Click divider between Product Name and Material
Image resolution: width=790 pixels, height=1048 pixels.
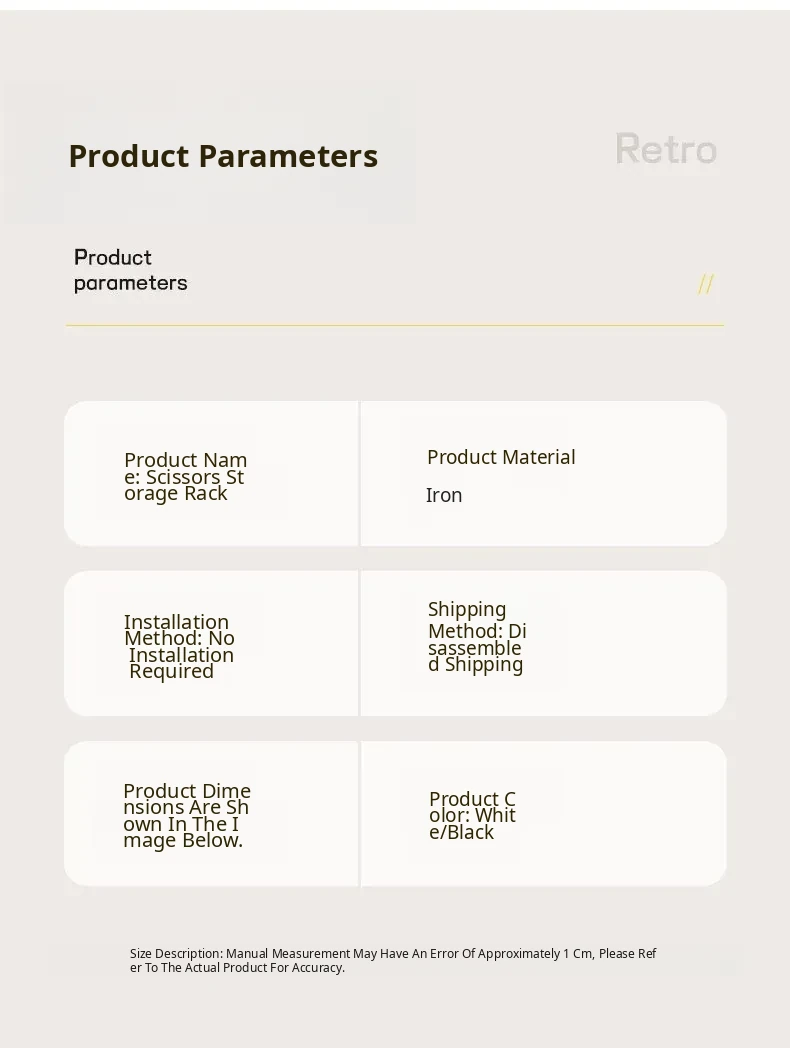(359, 474)
